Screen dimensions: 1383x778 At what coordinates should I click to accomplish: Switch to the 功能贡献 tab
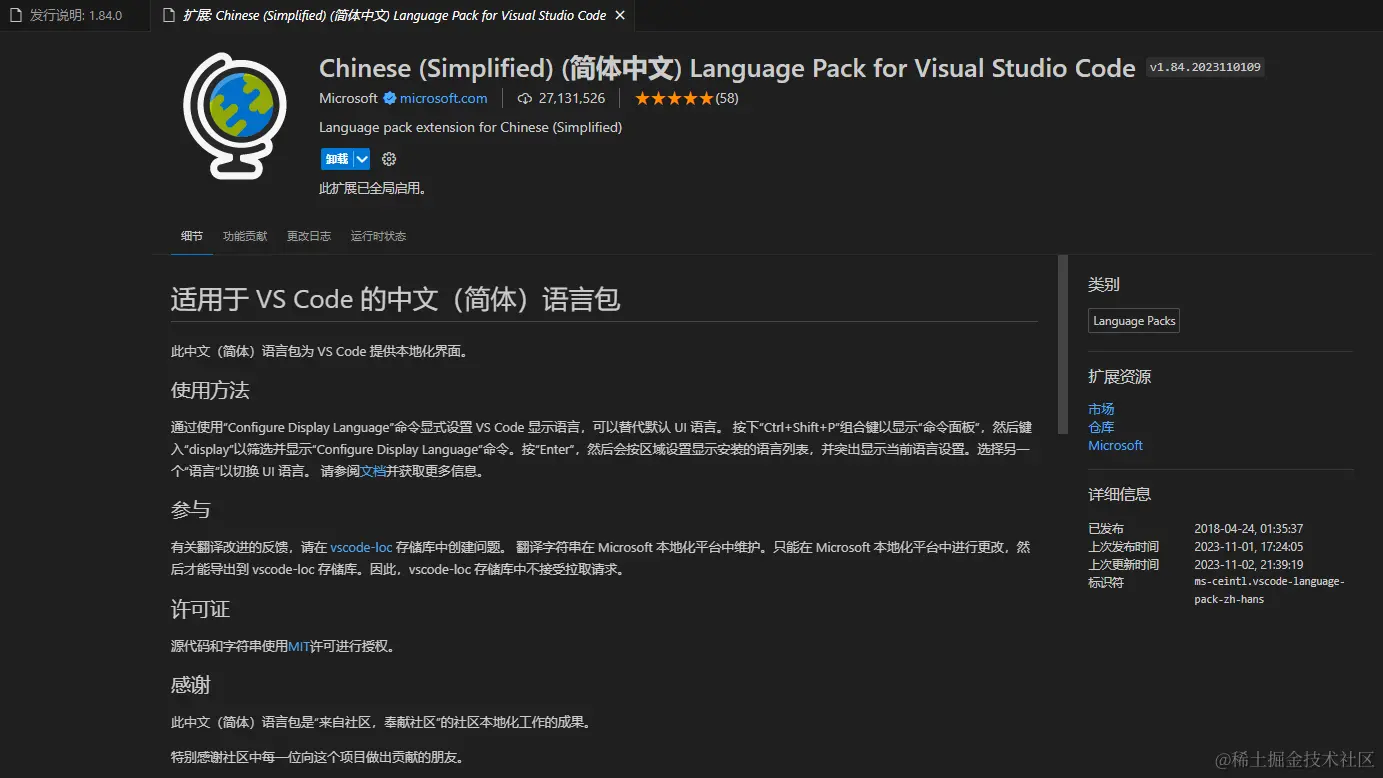(x=244, y=236)
